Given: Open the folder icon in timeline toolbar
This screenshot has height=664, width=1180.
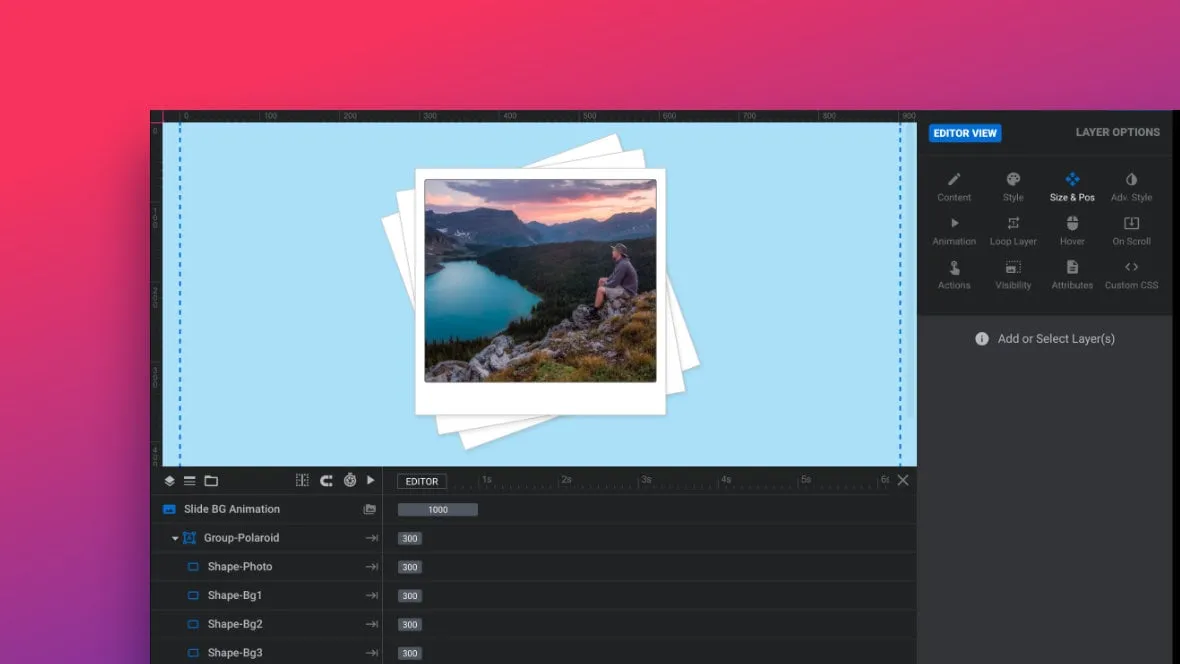Looking at the screenshot, I should pyautogui.click(x=211, y=481).
